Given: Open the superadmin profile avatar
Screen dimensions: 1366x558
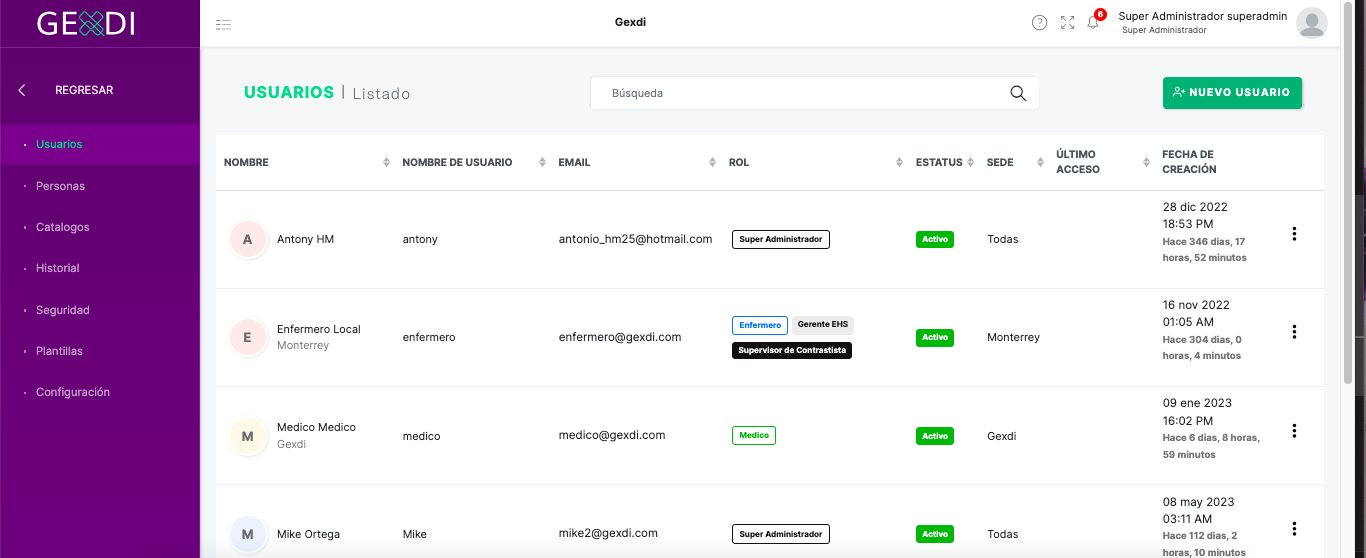Looking at the screenshot, I should click(x=1311, y=22).
